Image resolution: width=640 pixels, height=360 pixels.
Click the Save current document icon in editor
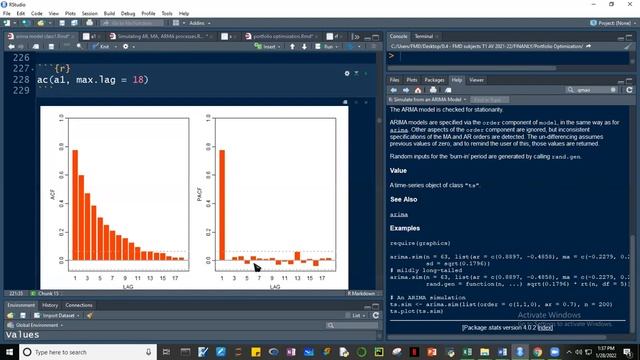(51, 47)
